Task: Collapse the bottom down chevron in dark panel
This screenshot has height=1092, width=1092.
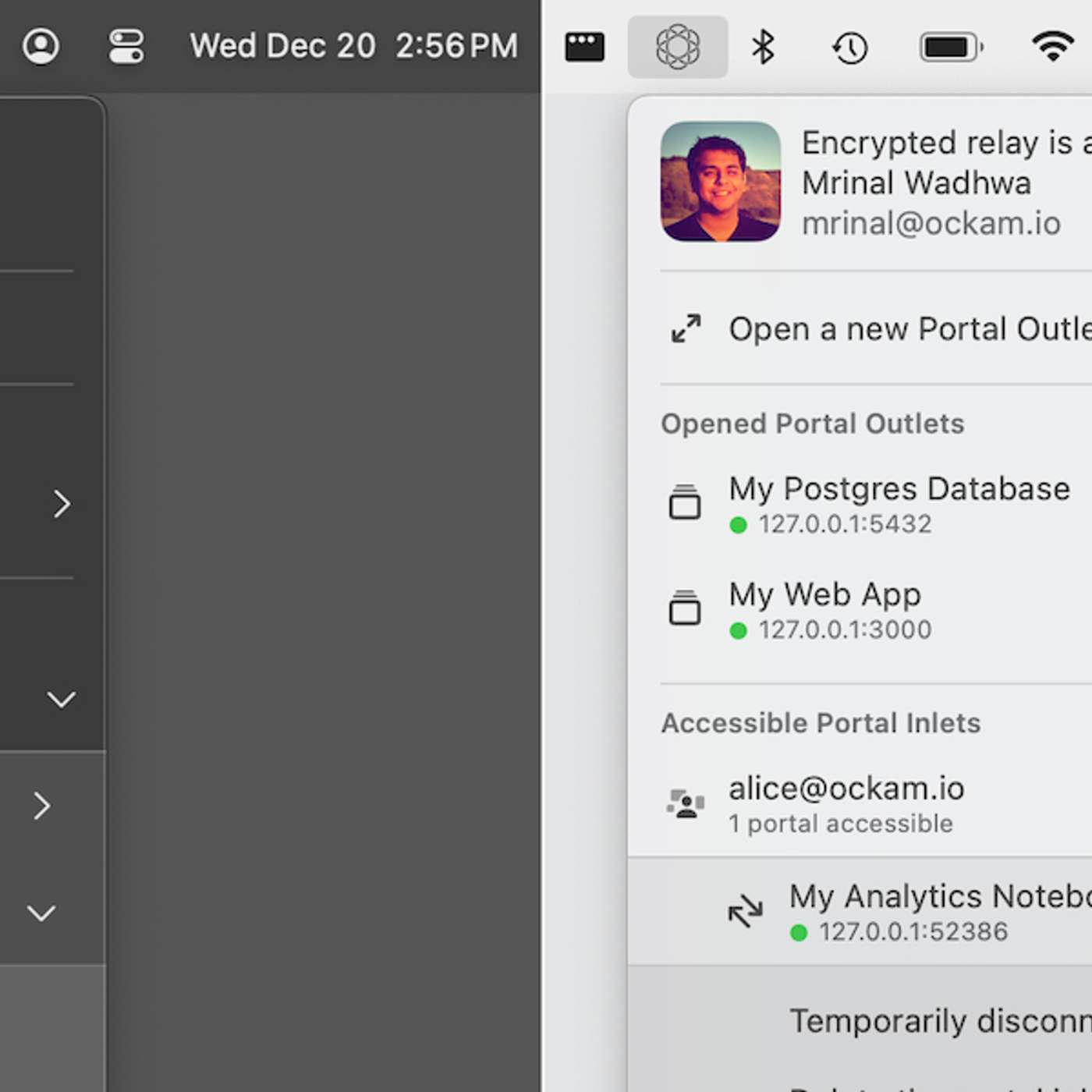Action: (x=41, y=913)
